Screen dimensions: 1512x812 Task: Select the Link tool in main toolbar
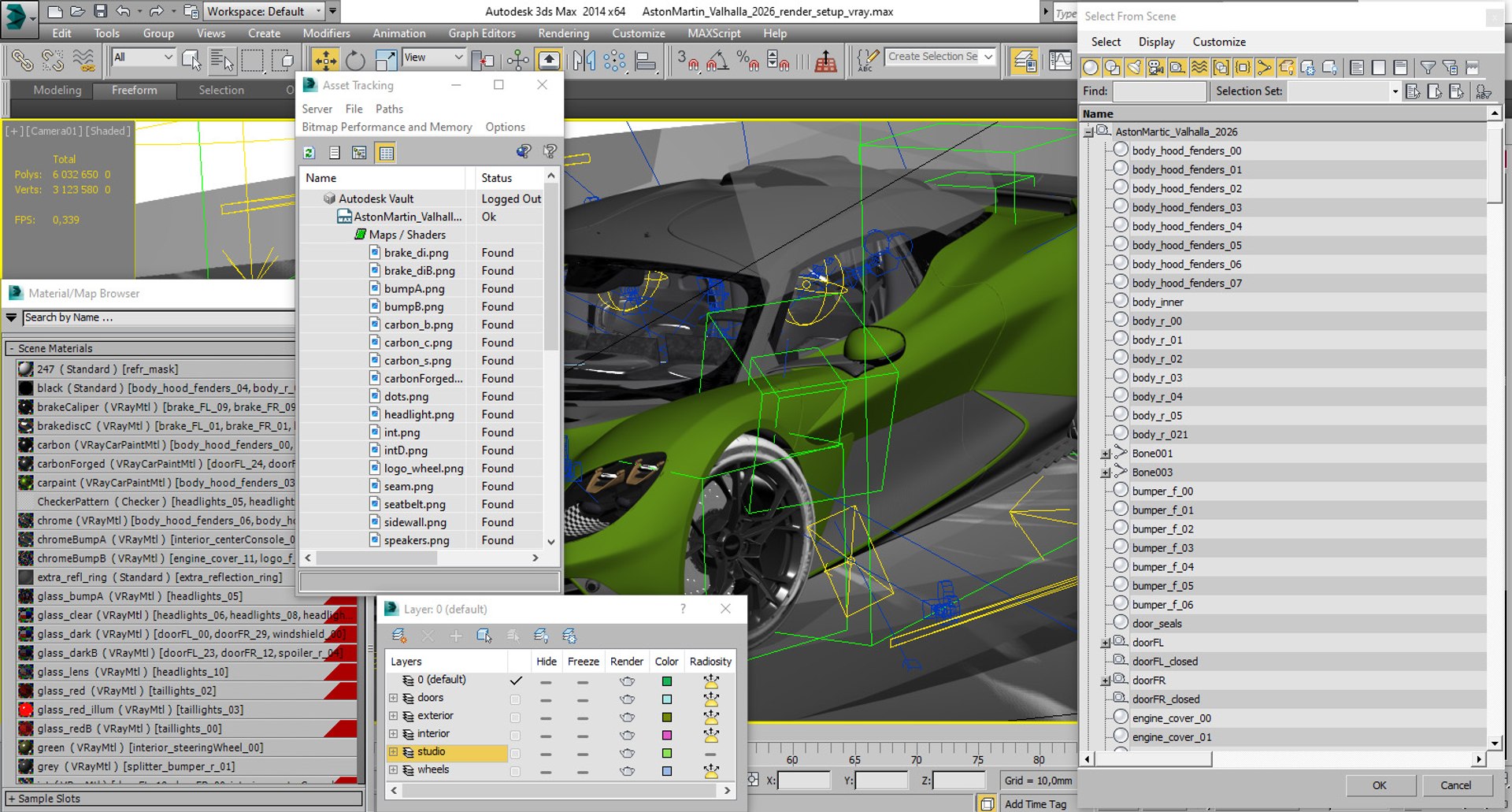pyautogui.click(x=22, y=60)
